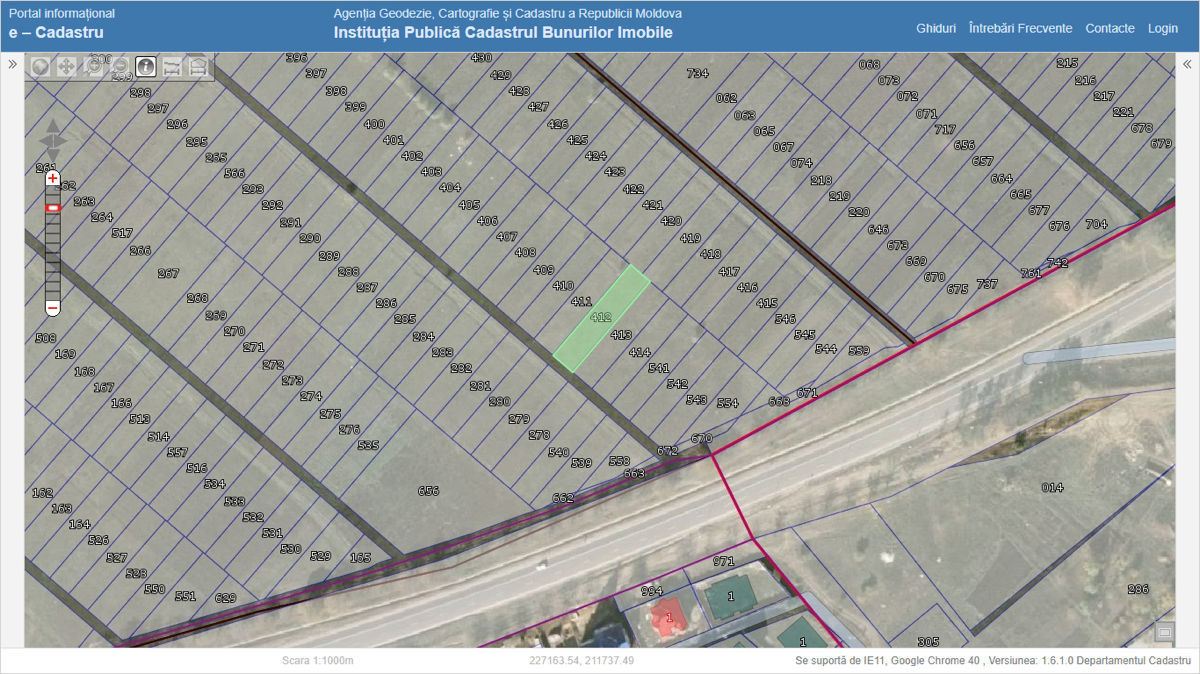This screenshot has height=674, width=1200.
Task: Expand the right side panel
Action: point(1187,64)
